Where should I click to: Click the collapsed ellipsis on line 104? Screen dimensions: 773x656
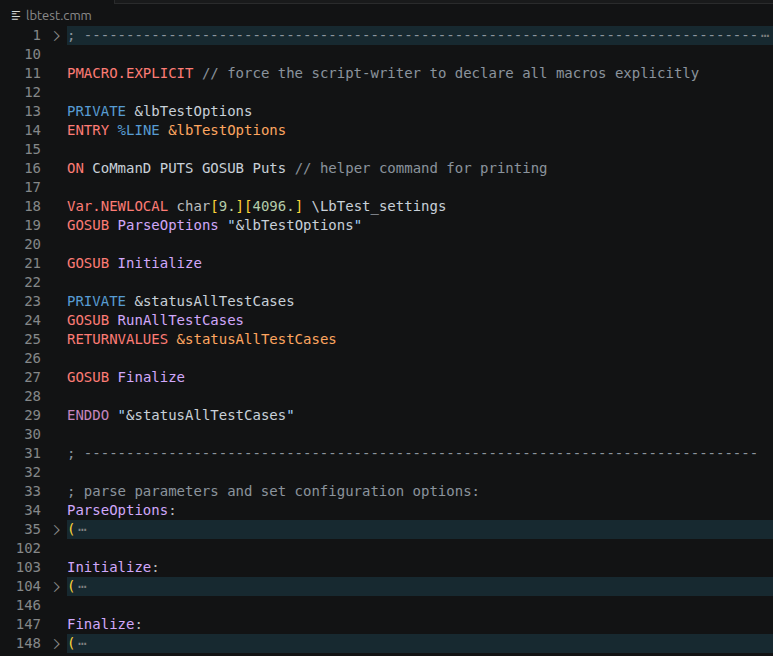click(82, 587)
